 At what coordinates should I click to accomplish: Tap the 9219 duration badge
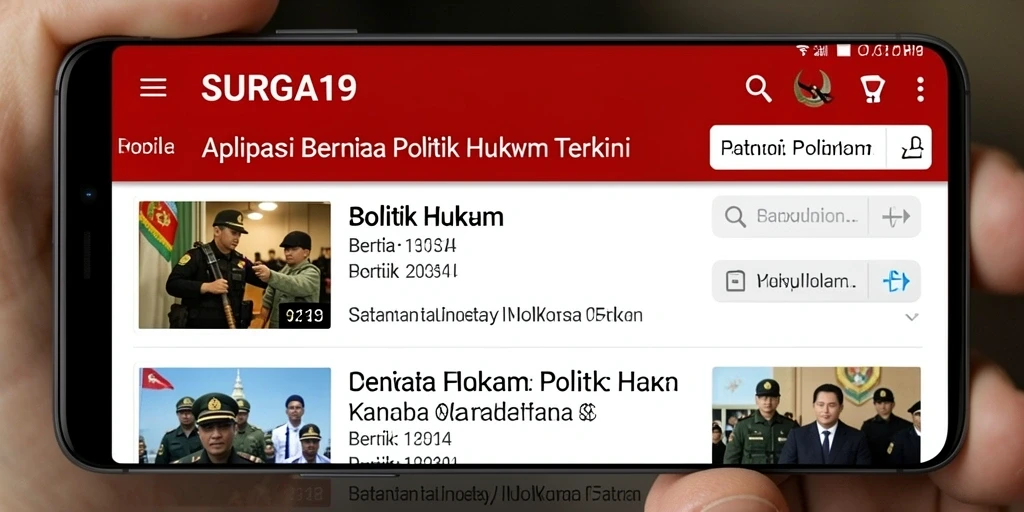point(304,315)
